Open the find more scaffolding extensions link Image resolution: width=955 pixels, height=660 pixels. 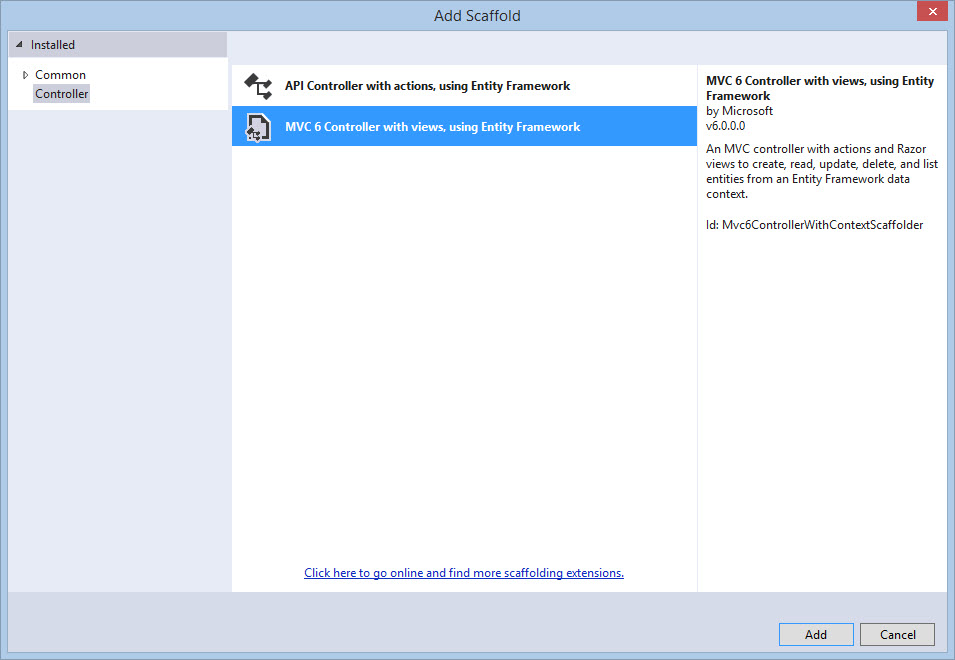[x=463, y=573]
